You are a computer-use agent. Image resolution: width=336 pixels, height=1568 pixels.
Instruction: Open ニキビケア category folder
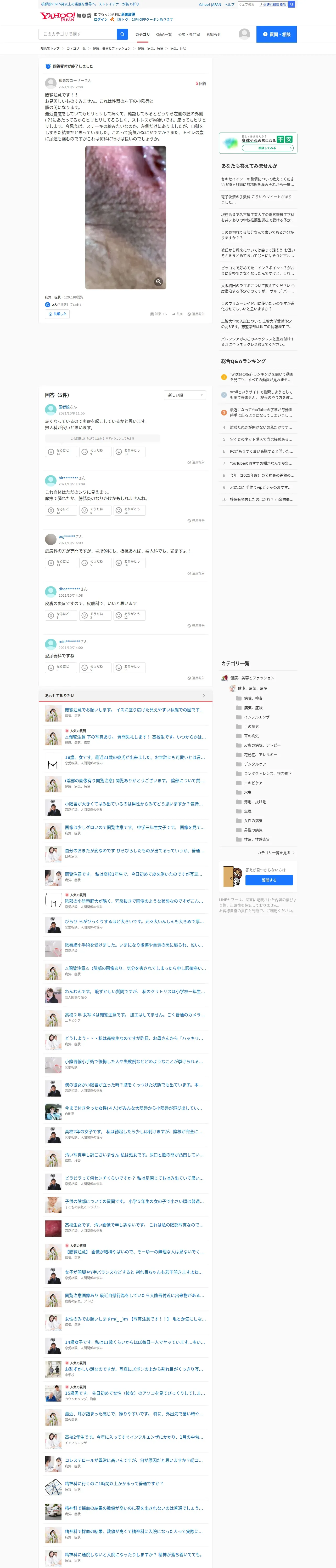click(x=249, y=783)
